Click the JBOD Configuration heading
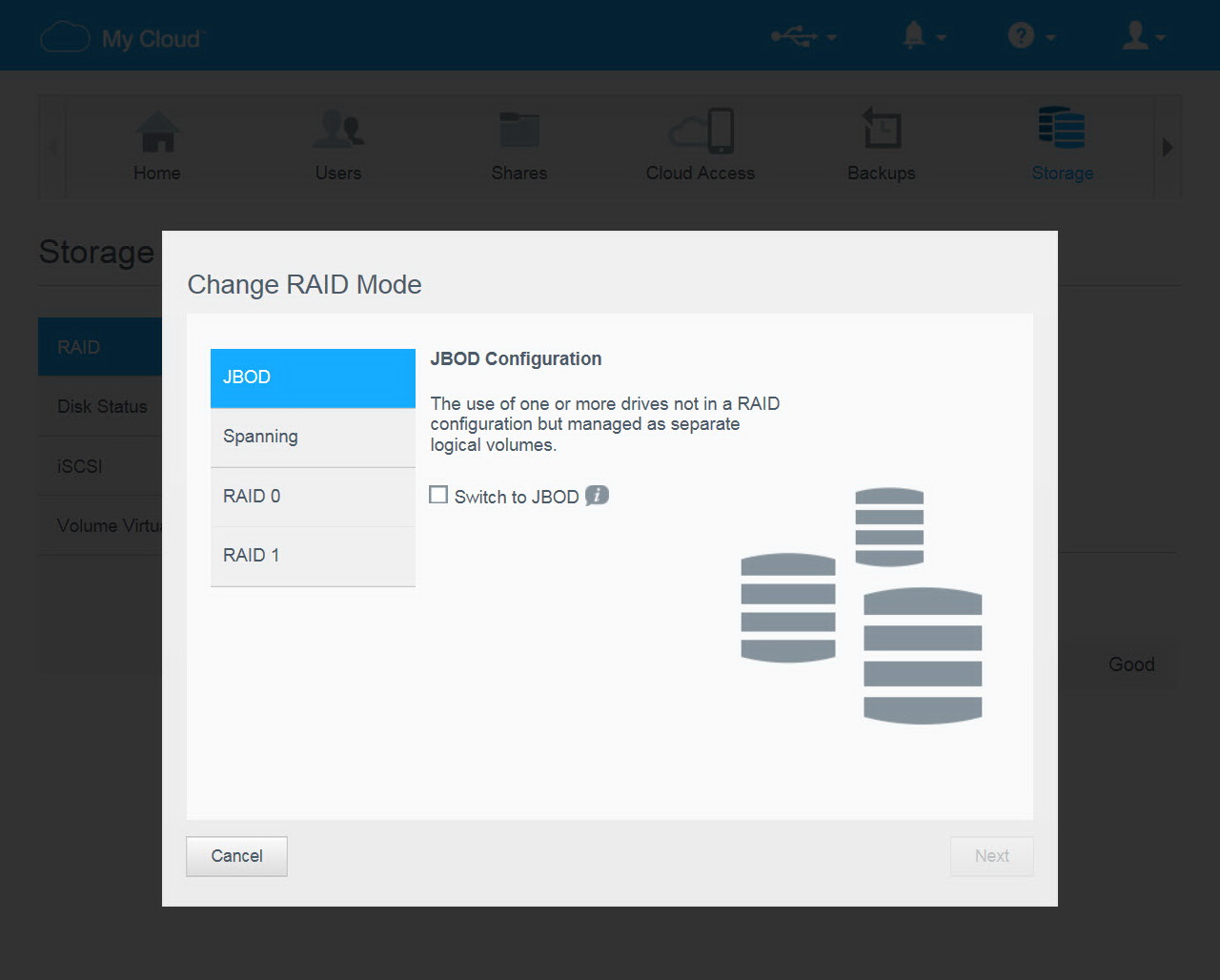This screenshot has width=1220, height=980. 516,359
